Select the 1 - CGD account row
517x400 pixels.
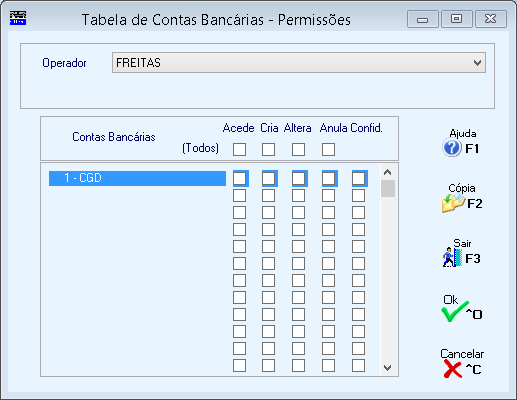point(137,178)
